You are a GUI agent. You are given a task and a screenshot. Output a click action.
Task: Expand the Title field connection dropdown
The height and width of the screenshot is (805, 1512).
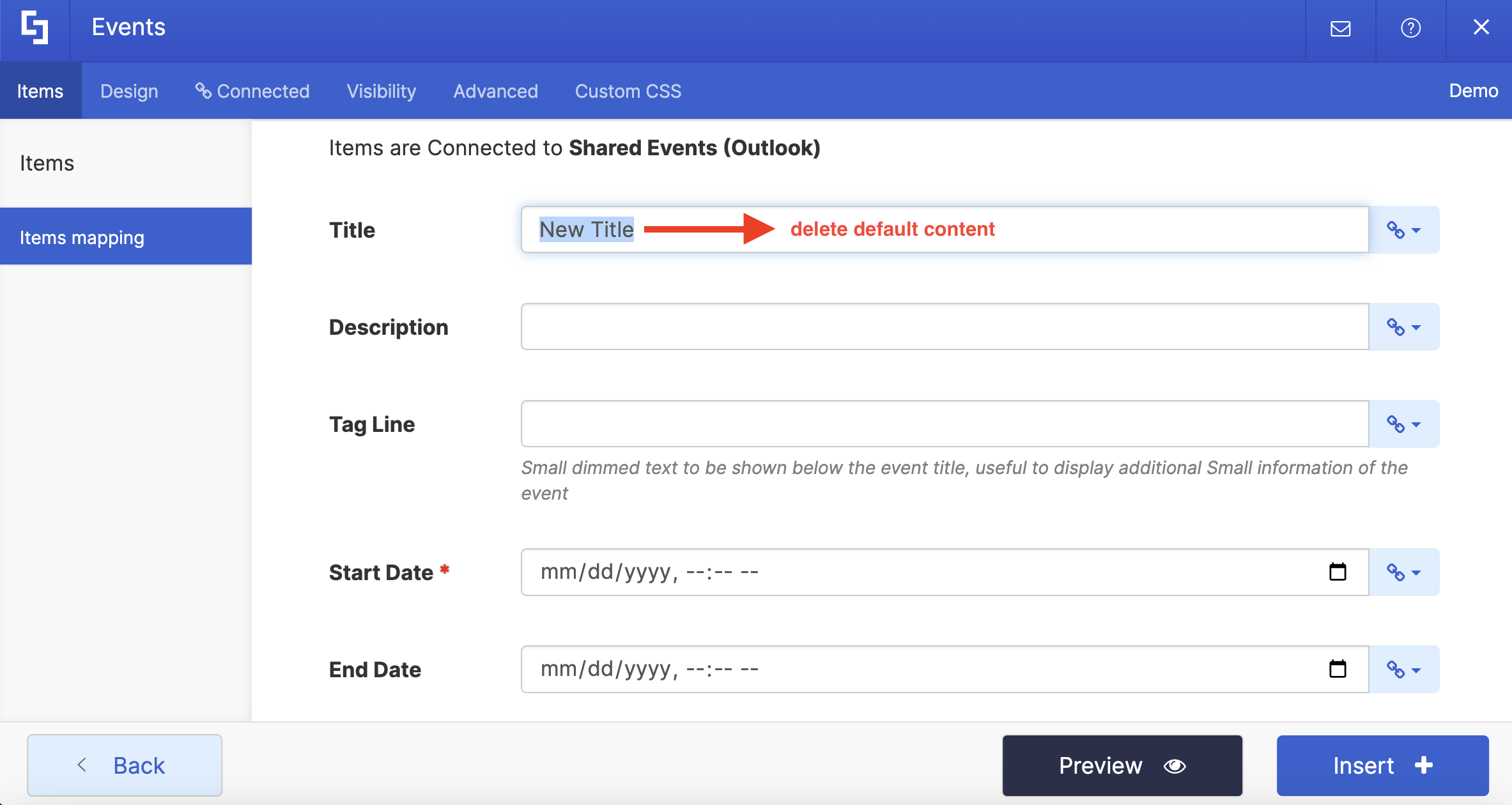1403,230
